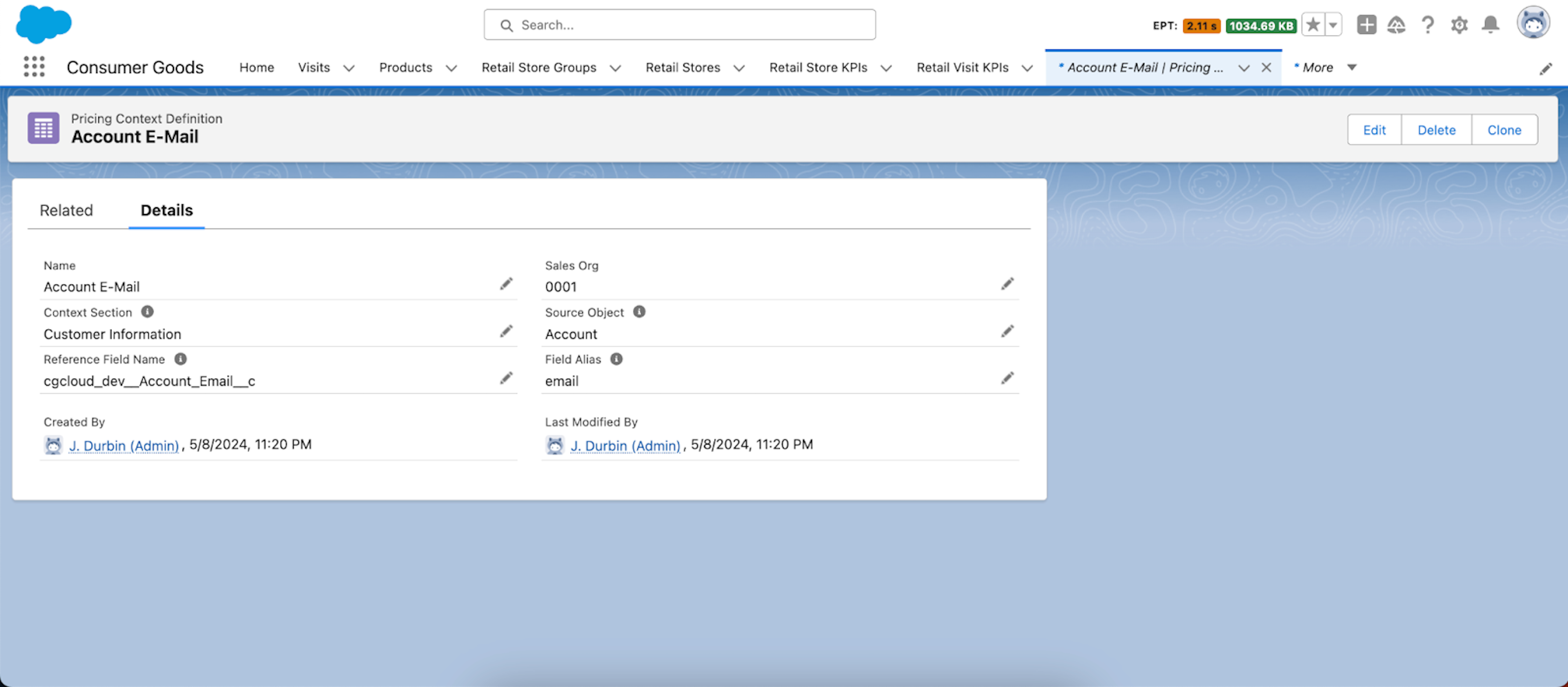Screen dimensions: 1568x687
Task: Show Source Object help info icon
Action: point(639,312)
